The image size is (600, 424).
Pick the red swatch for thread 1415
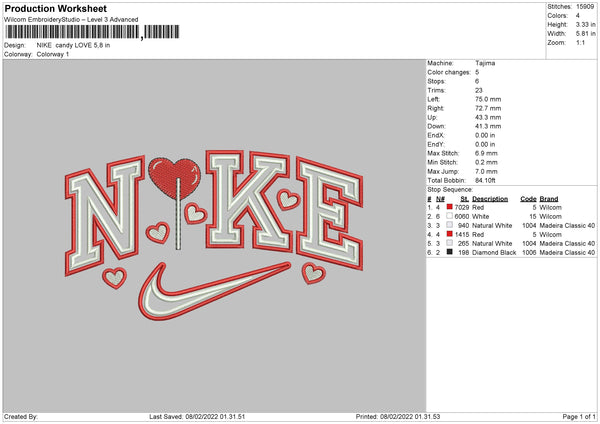click(450, 234)
